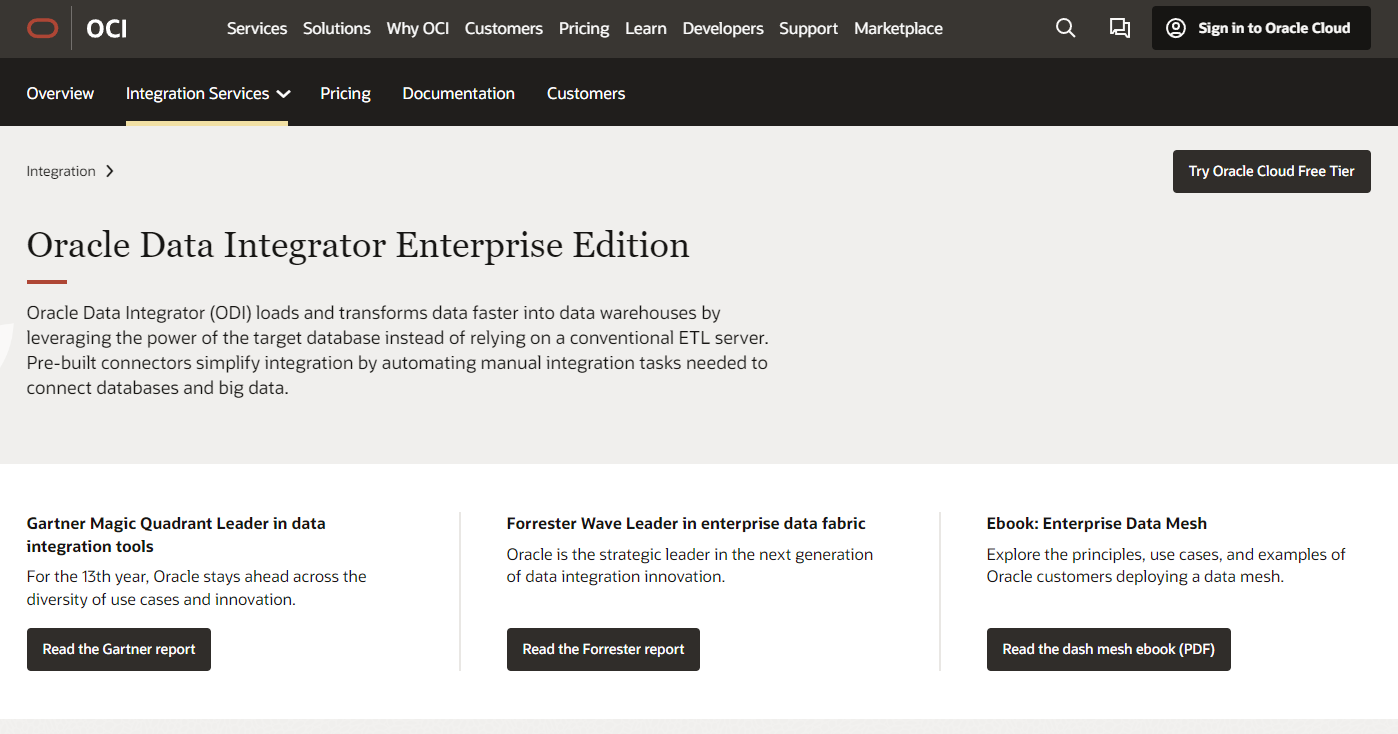Open the Developers menu
Screen dimensions: 1398x734
pos(722,28)
